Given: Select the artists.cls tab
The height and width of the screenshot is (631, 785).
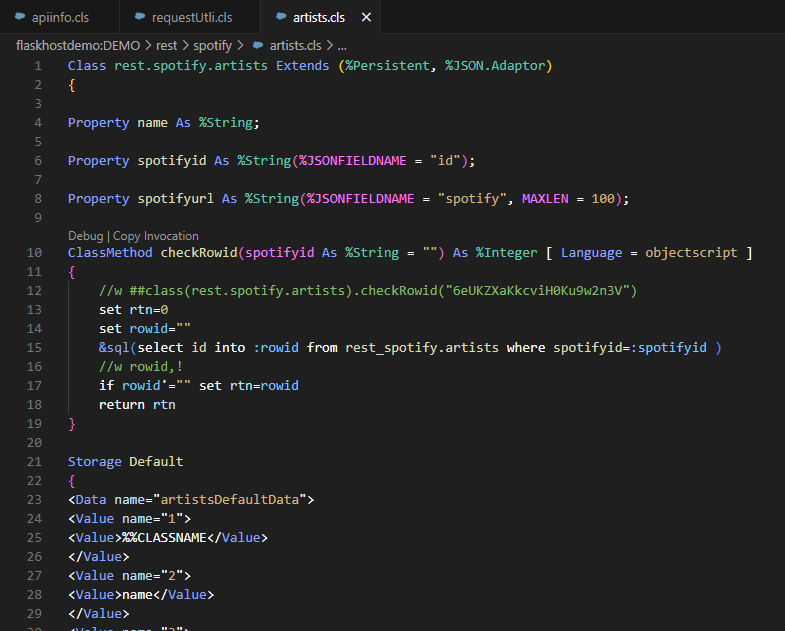Looking at the screenshot, I should [x=319, y=18].
